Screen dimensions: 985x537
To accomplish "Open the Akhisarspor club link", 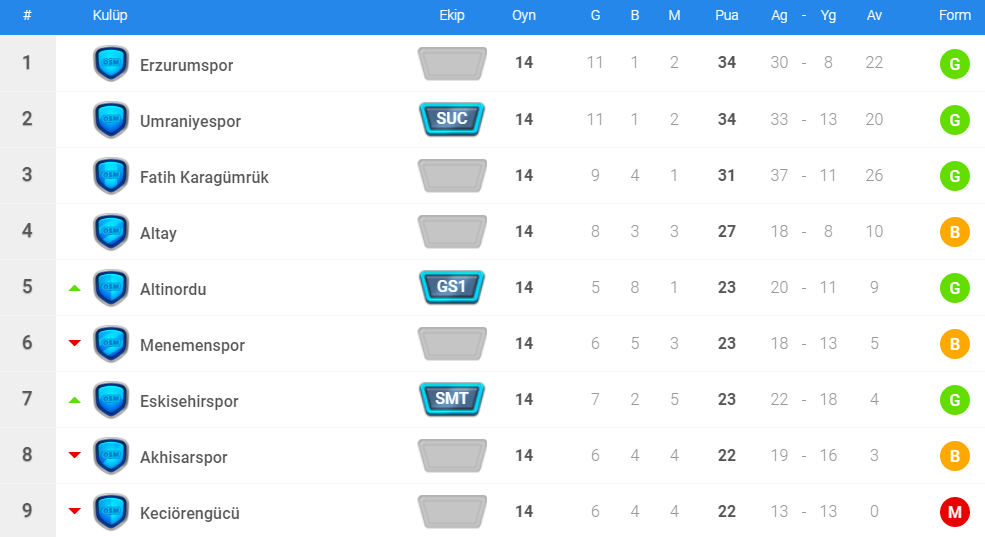I will (184, 457).
